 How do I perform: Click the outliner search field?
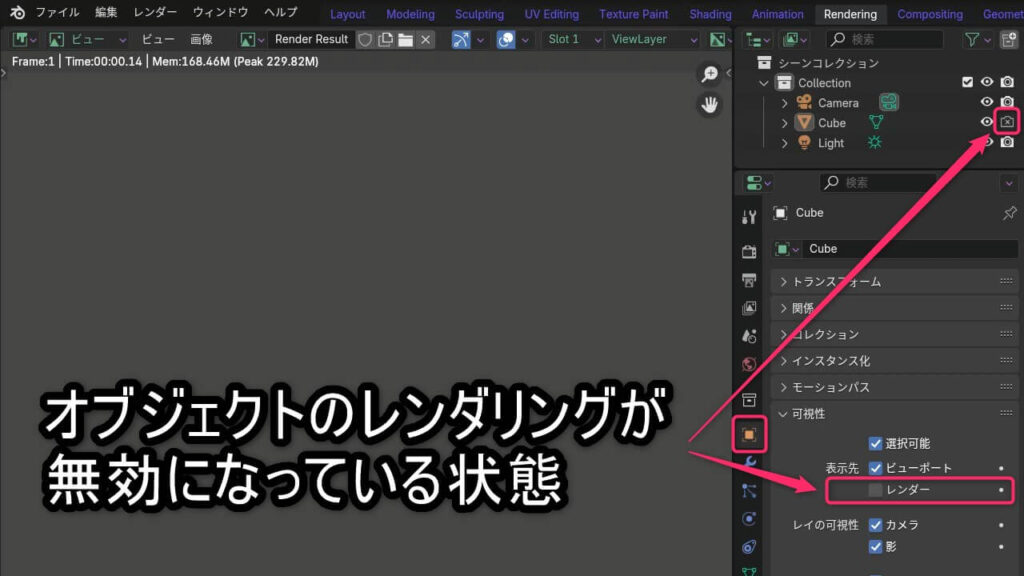click(x=885, y=39)
